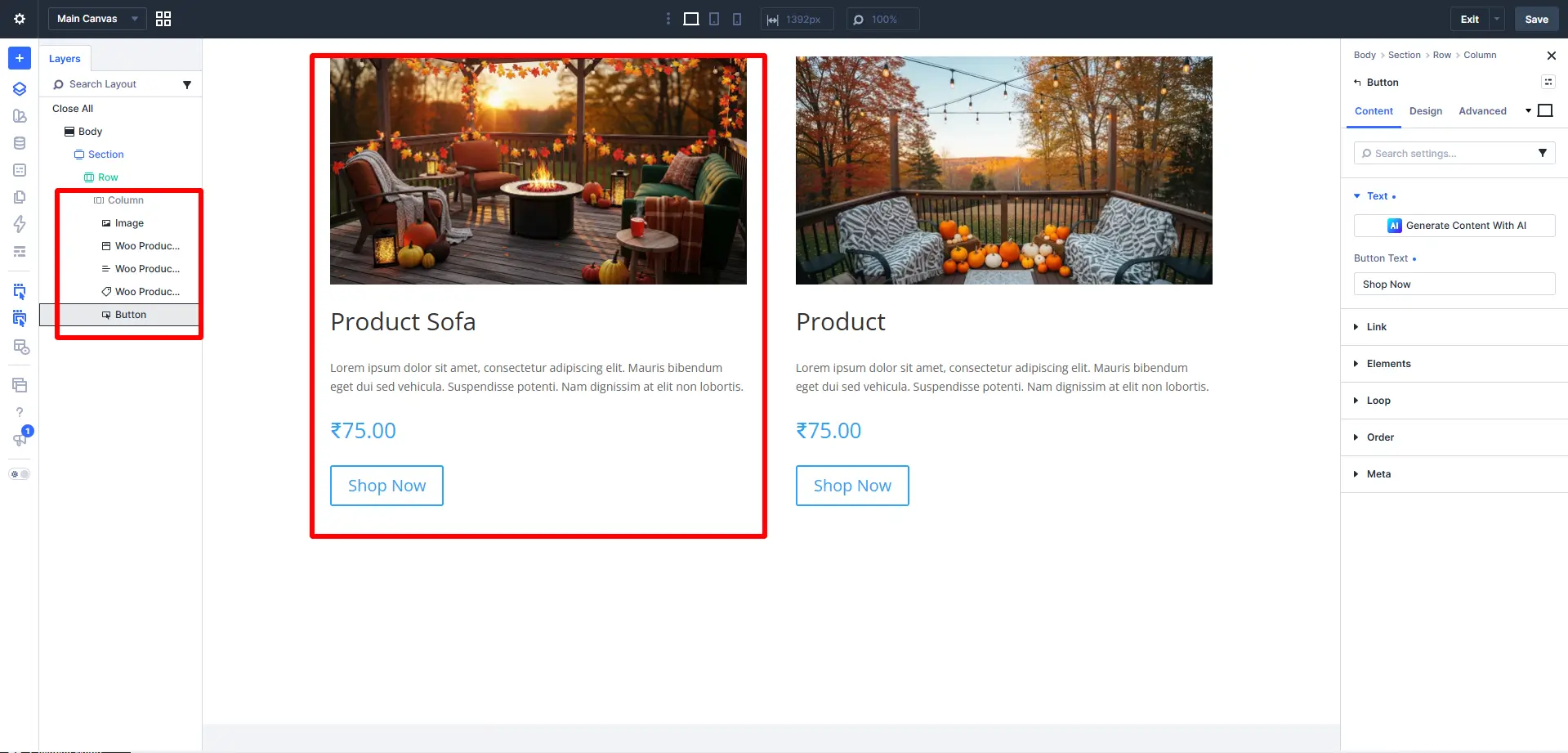1568x753 pixels.
Task: Toggle the dark mode switch in sidebar
Action: (x=20, y=474)
